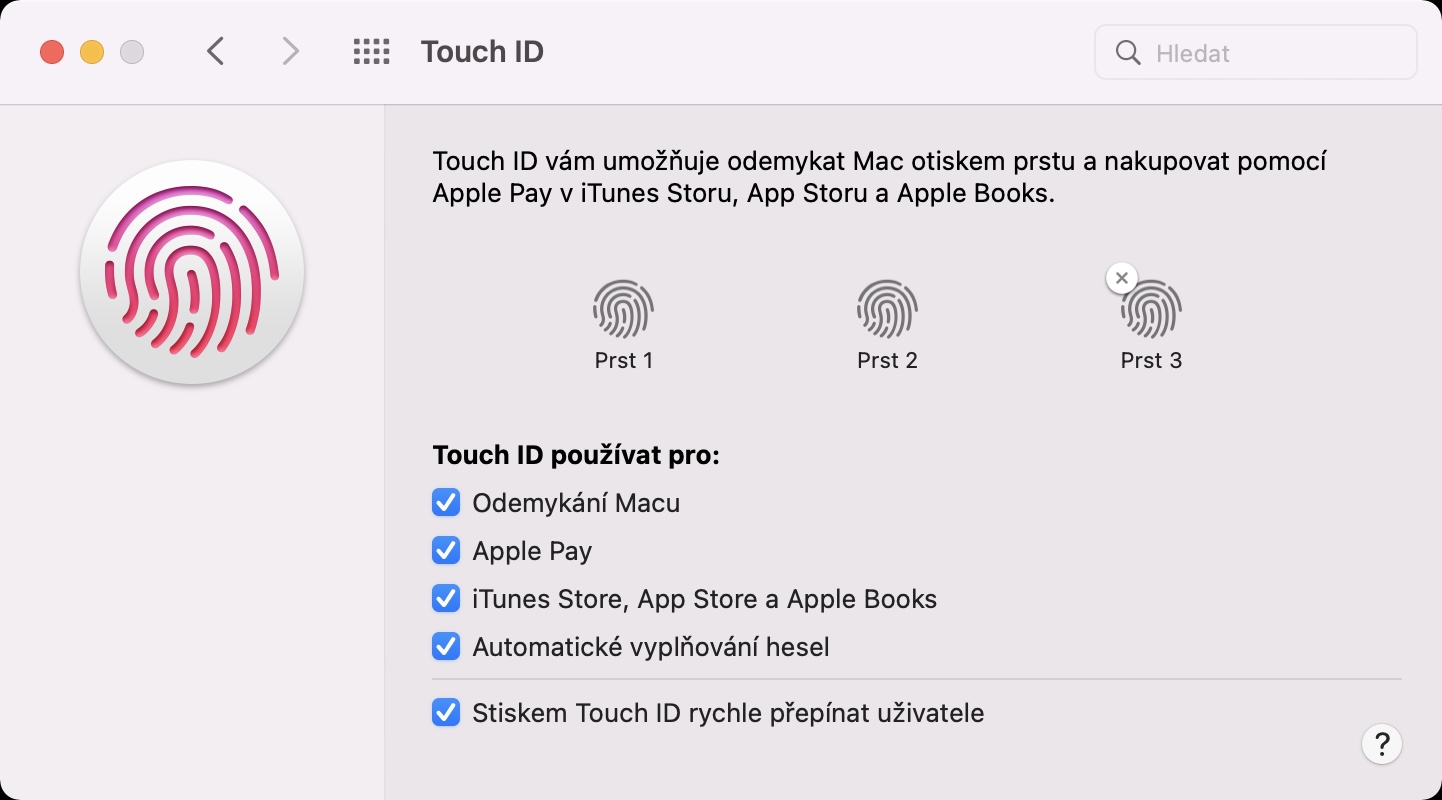This screenshot has width=1442, height=800.
Task: Uncheck Odemykání Macu checkbox
Action: click(x=446, y=502)
